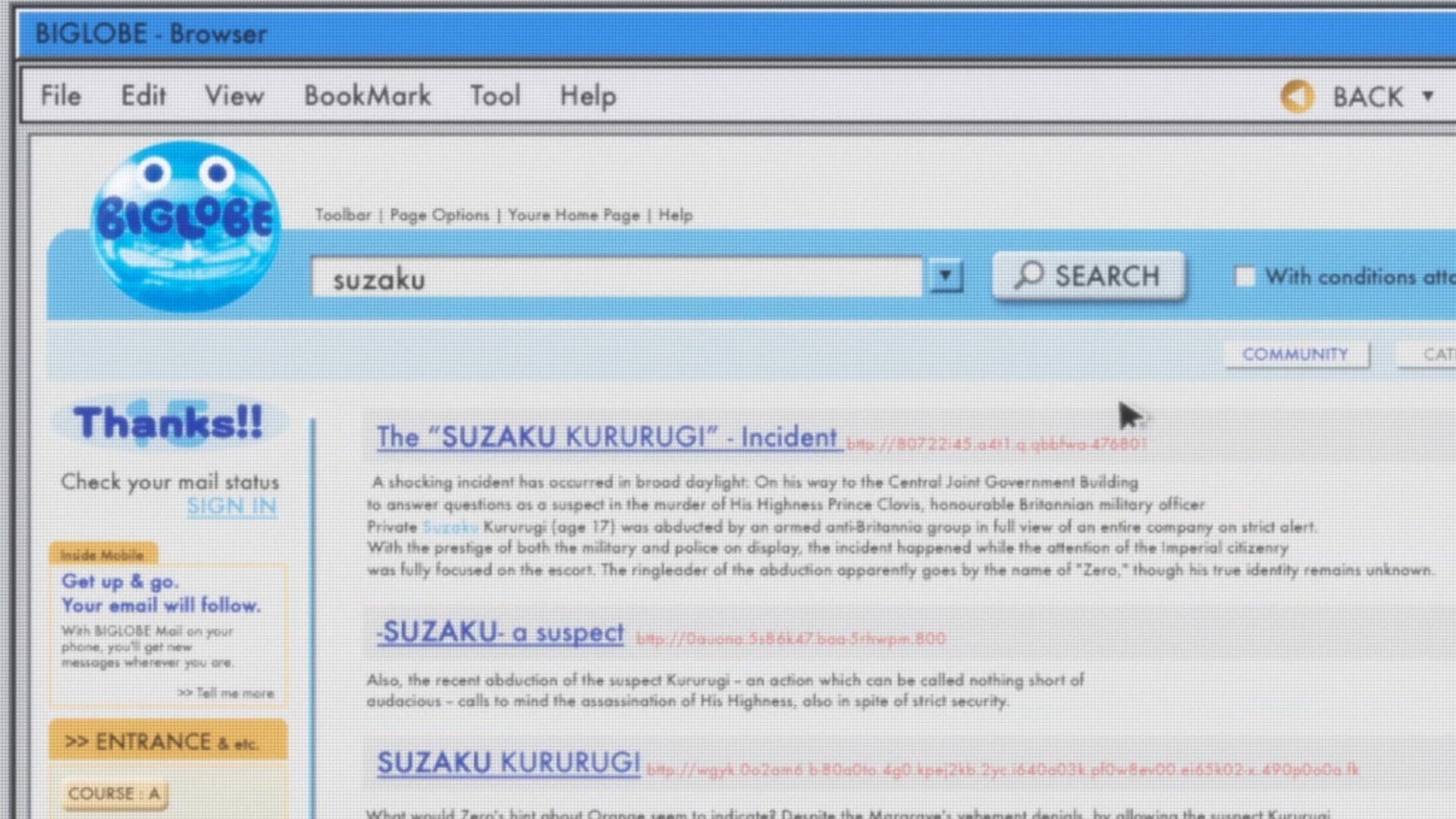
Task: Open the URL beside SUZAKU KURURUGI result
Action: pyautogui.click(x=1003, y=770)
